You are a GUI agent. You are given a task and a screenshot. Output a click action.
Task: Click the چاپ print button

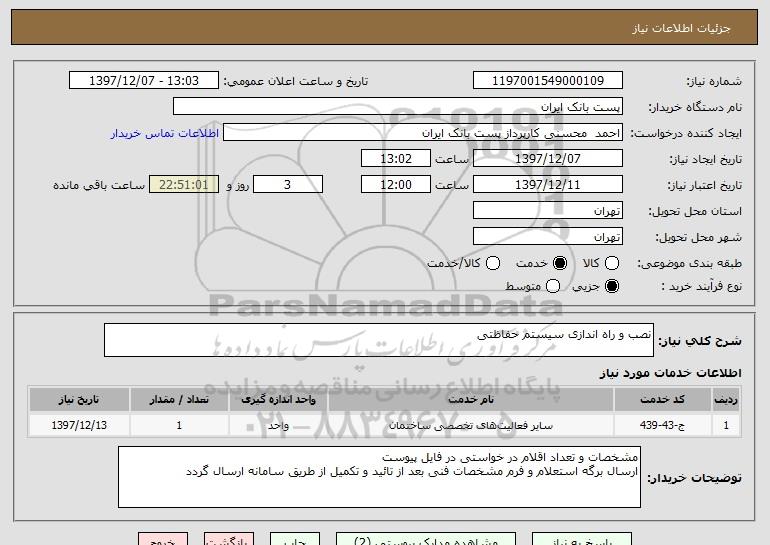(295, 539)
